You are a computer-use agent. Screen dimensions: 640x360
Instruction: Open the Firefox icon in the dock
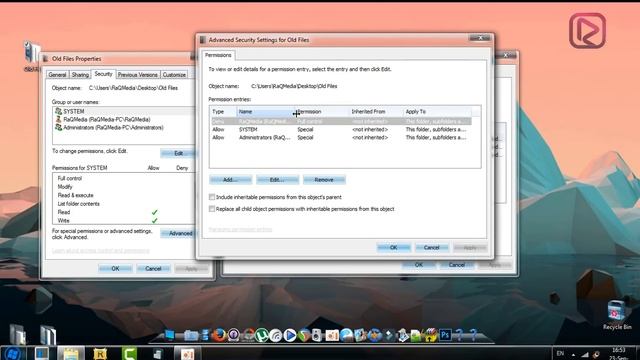(219, 335)
